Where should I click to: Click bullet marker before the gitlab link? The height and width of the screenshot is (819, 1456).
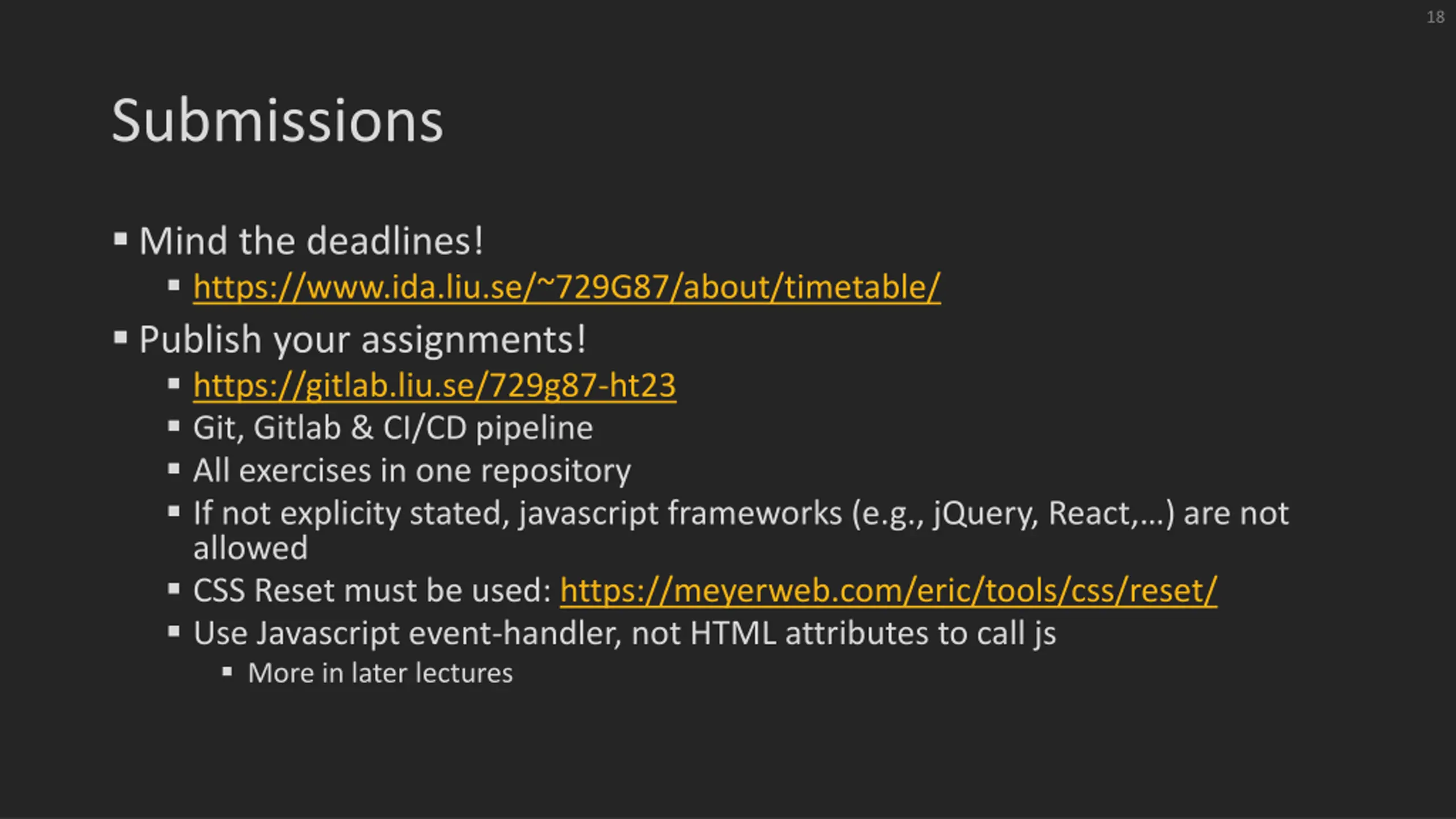174,384
